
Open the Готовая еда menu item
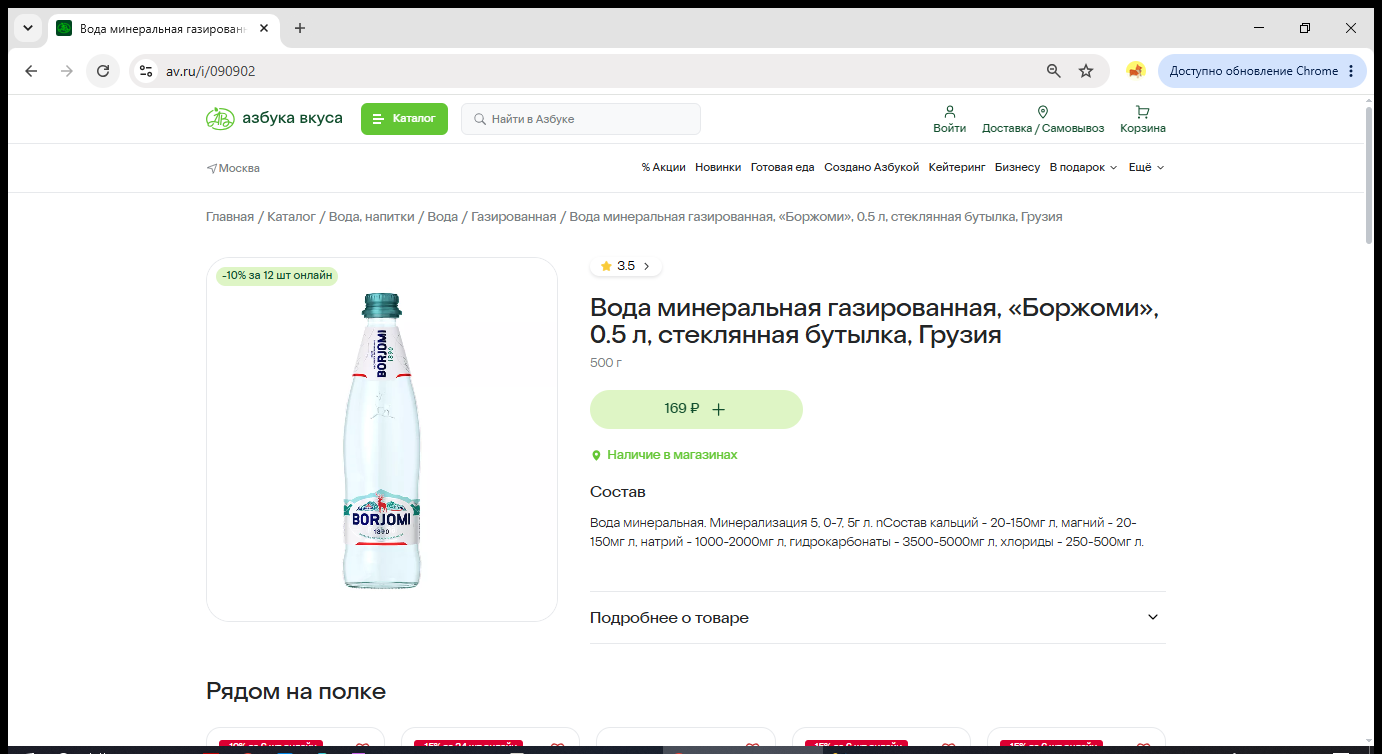(783, 168)
